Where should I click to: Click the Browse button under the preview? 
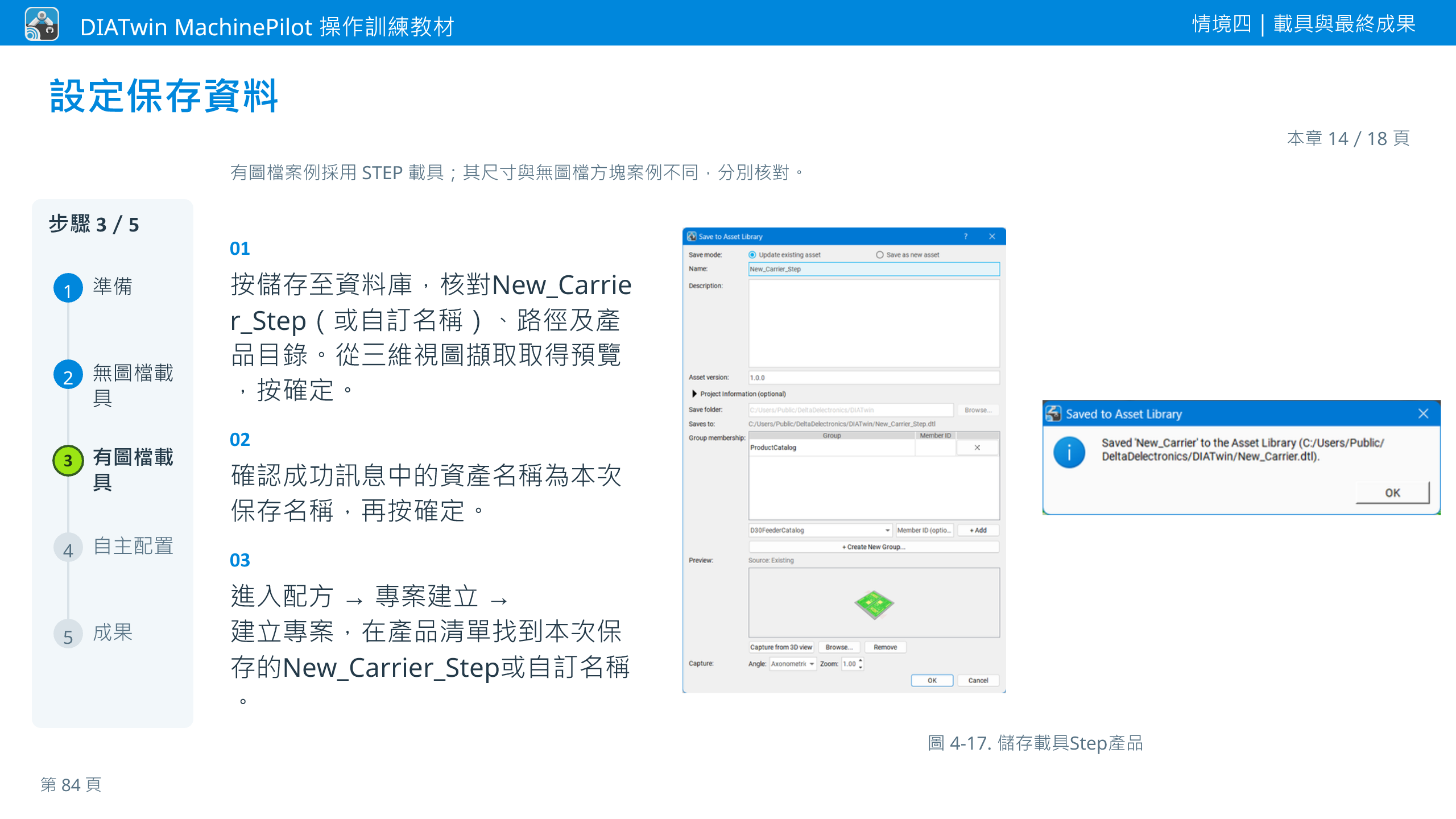[x=839, y=647]
